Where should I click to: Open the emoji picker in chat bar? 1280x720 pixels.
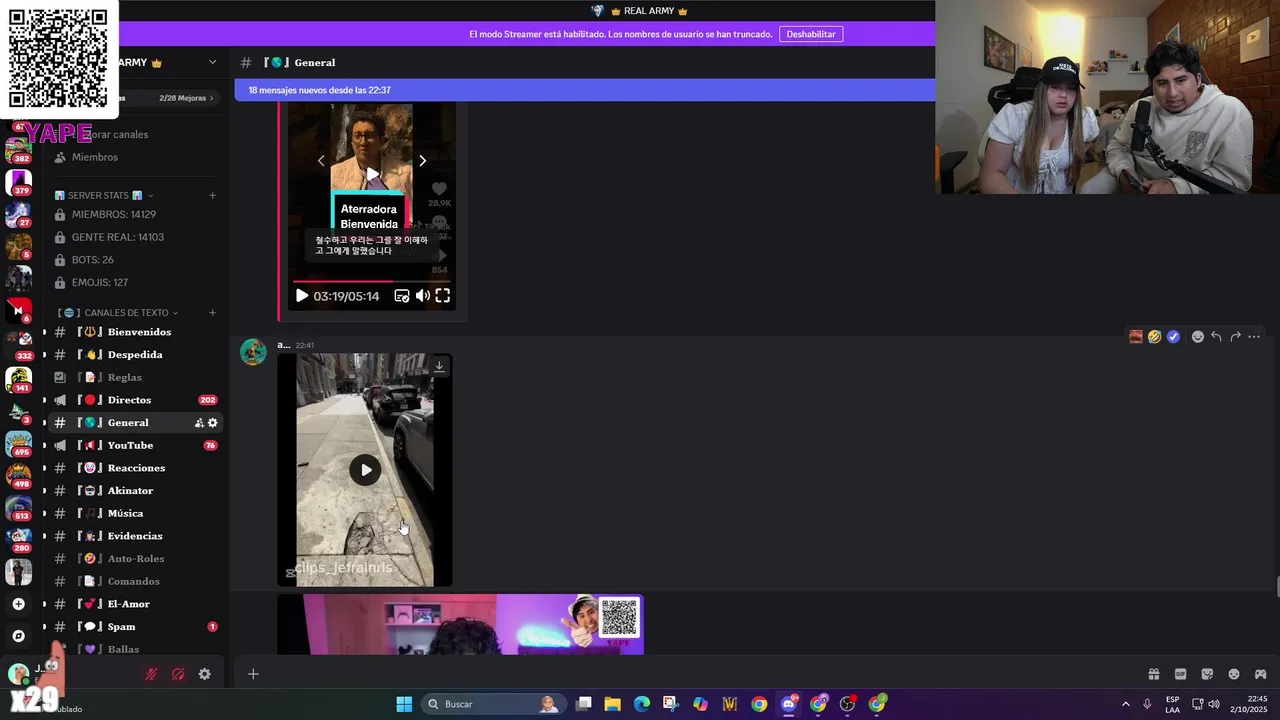point(1234,674)
